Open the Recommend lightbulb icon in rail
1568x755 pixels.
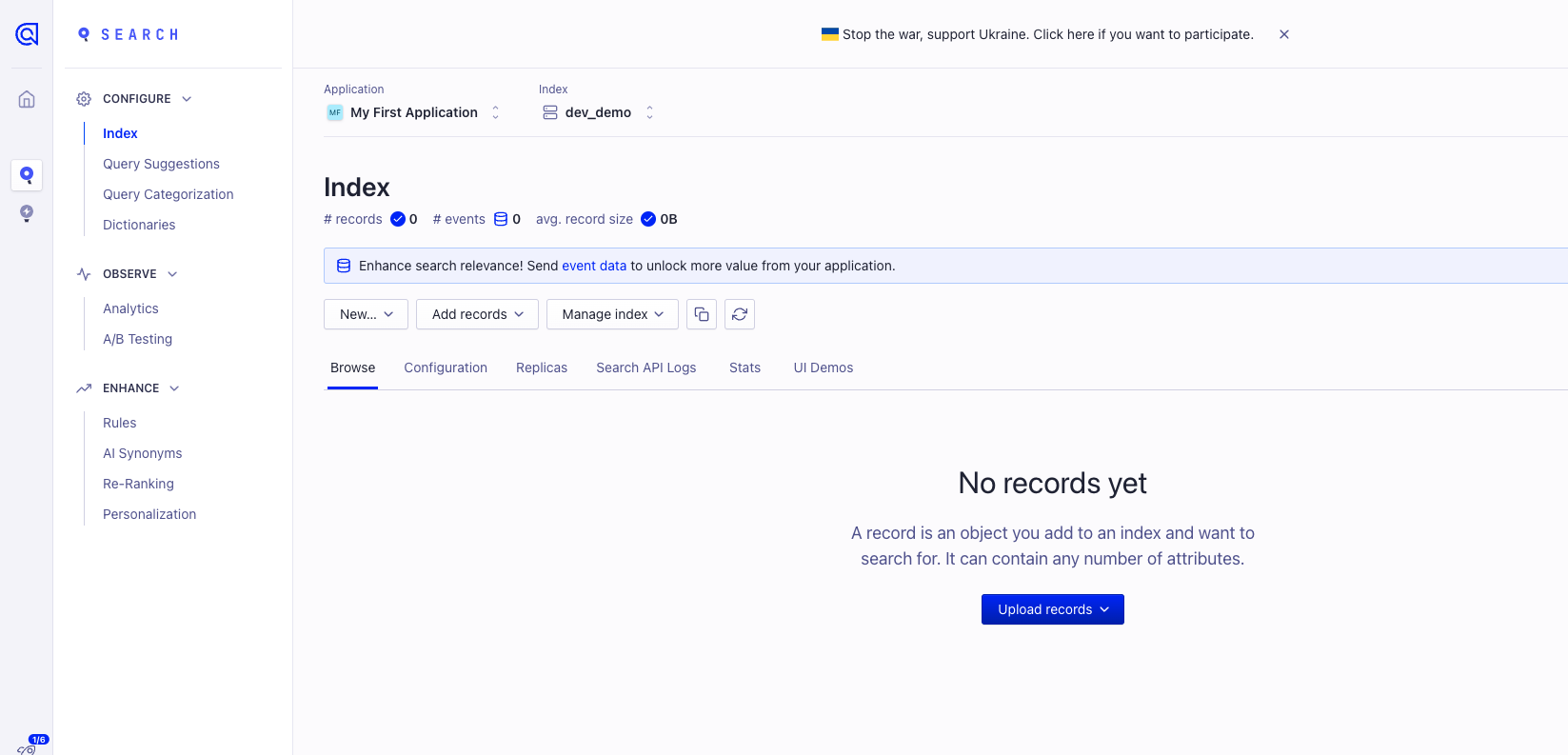click(x=27, y=213)
